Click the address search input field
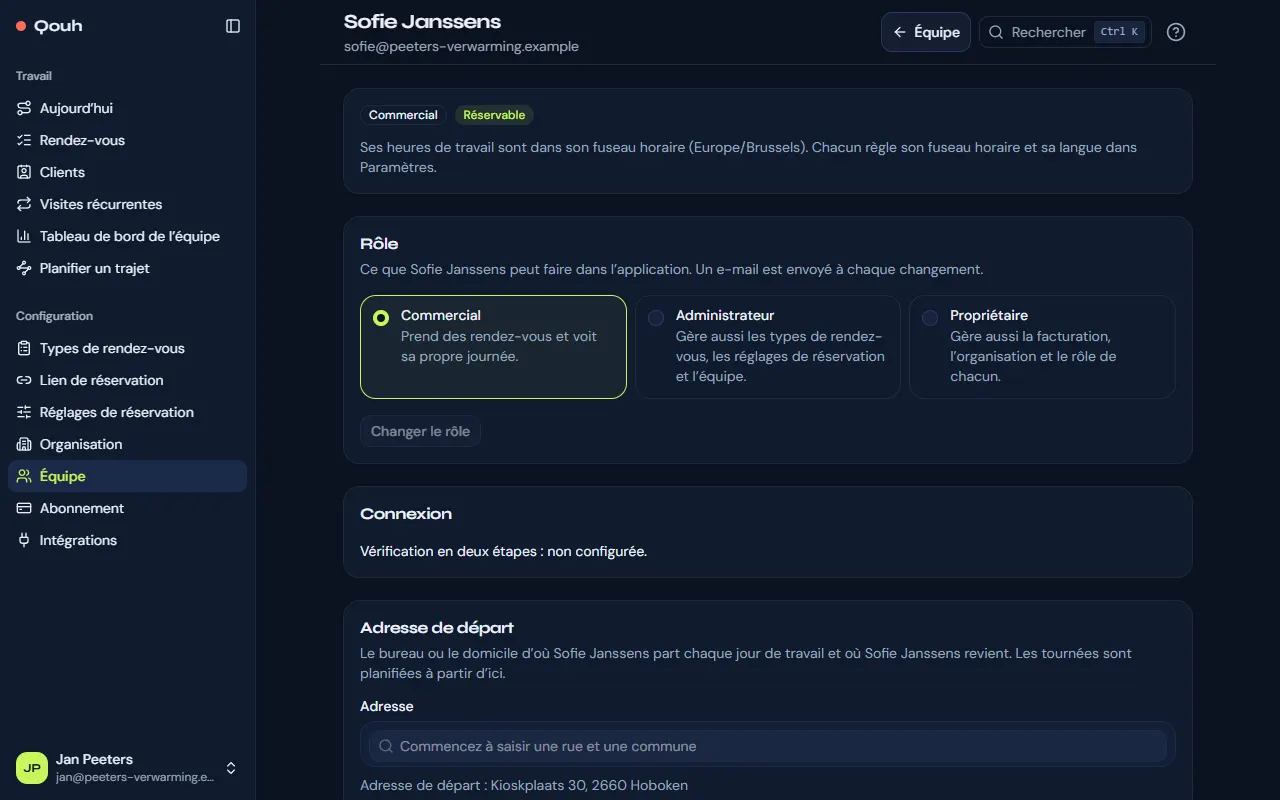The image size is (1280, 800). click(768, 746)
